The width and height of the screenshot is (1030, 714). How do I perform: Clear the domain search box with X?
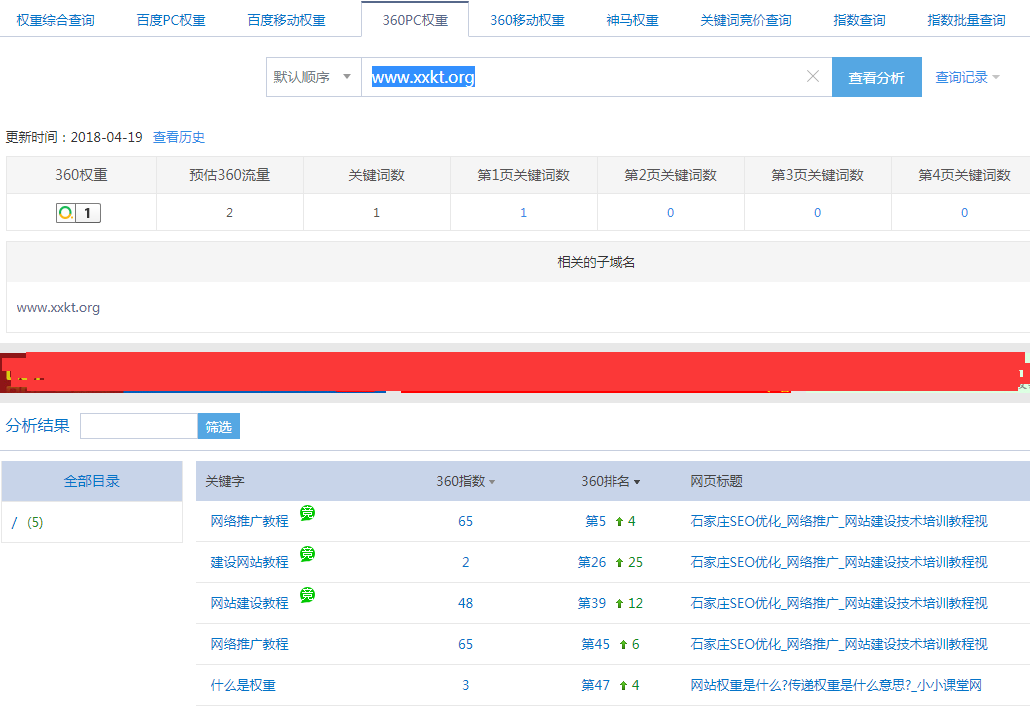click(x=813, y=76)
